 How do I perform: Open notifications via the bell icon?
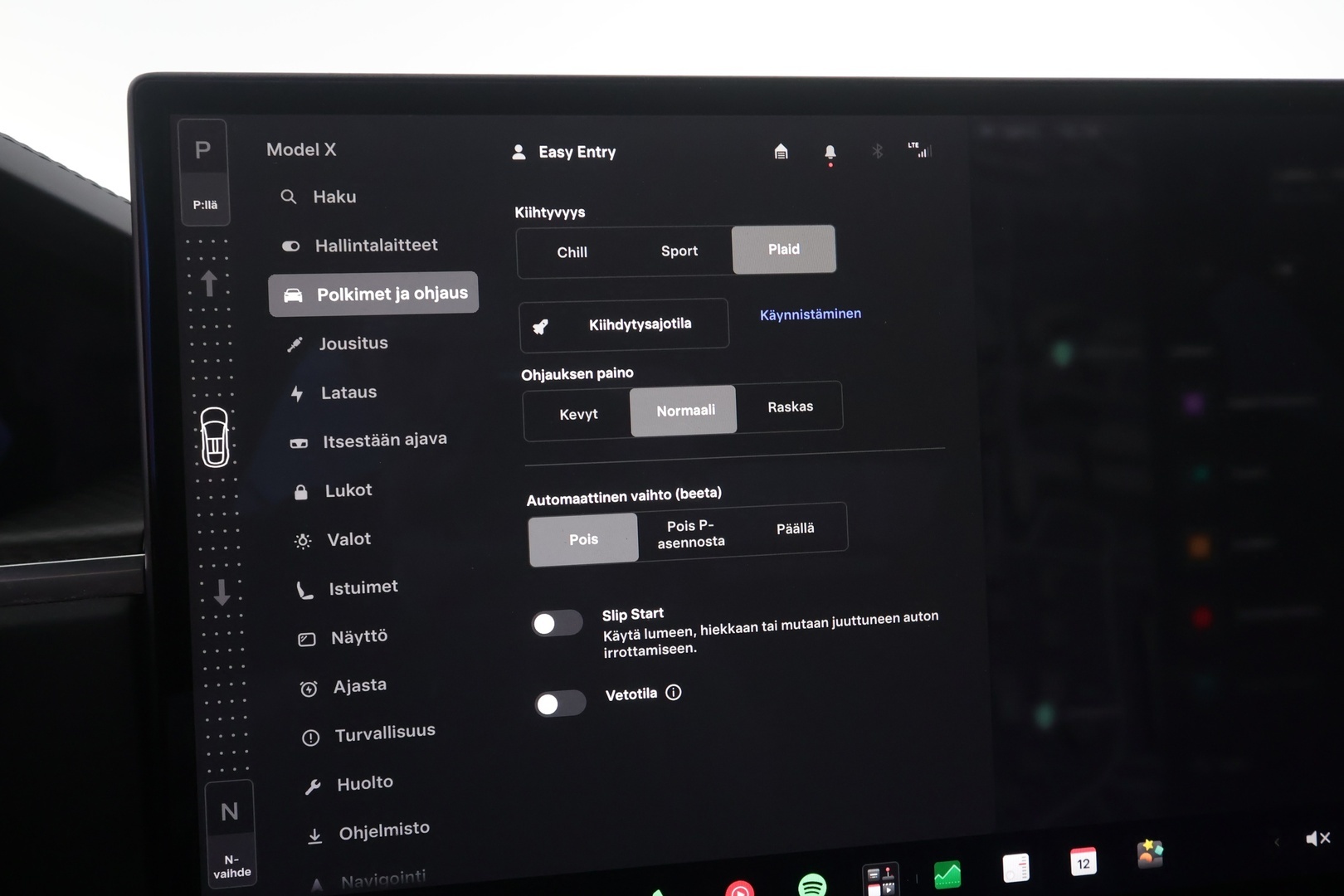830,153
